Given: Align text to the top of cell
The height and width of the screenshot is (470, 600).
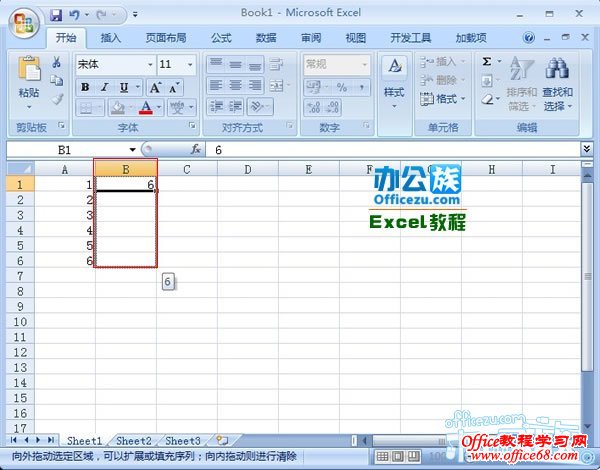Looking at the screenshot, I should (x=216, y=64).
